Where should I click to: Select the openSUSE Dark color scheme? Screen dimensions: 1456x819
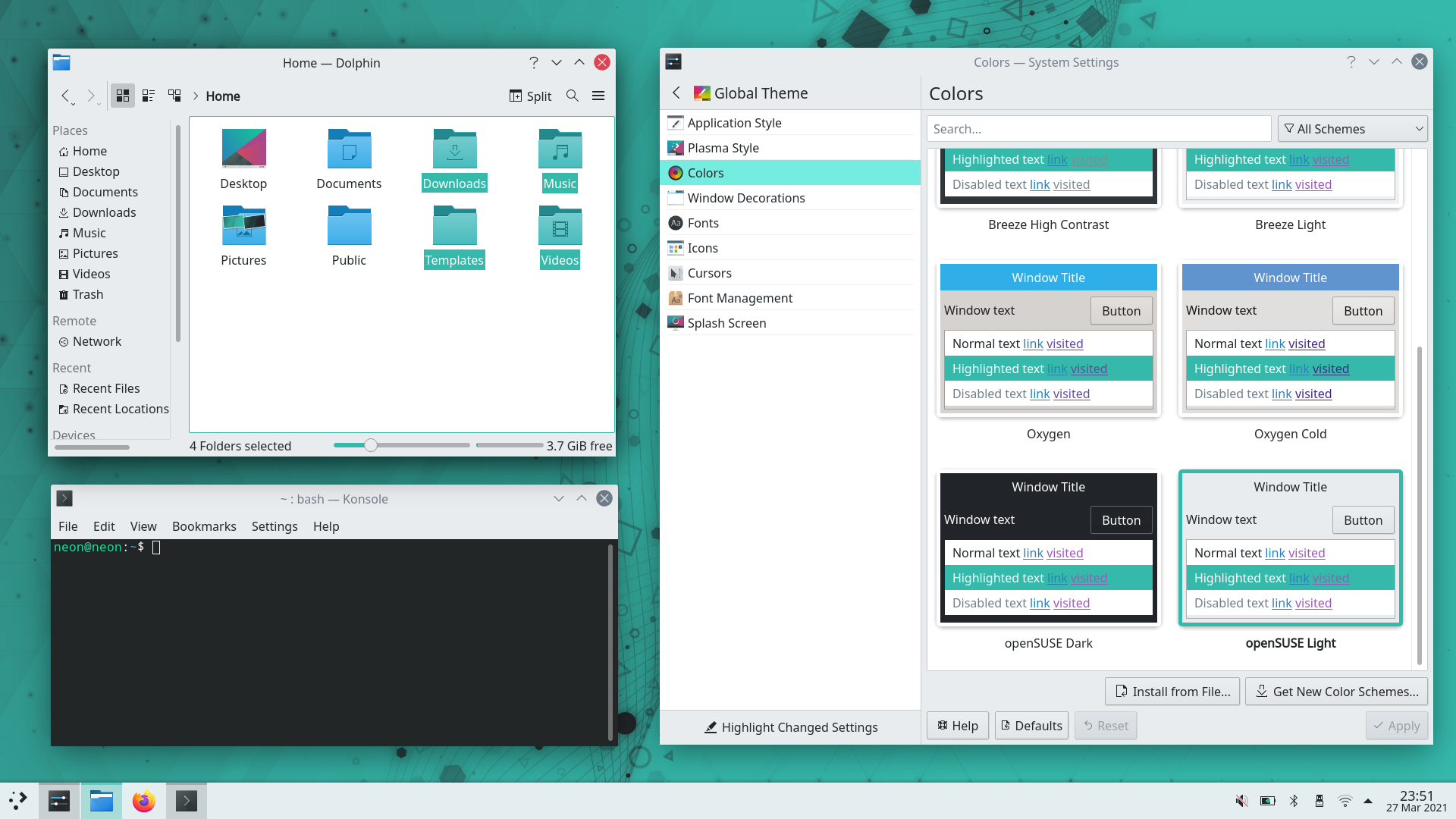coord(1049,548)
